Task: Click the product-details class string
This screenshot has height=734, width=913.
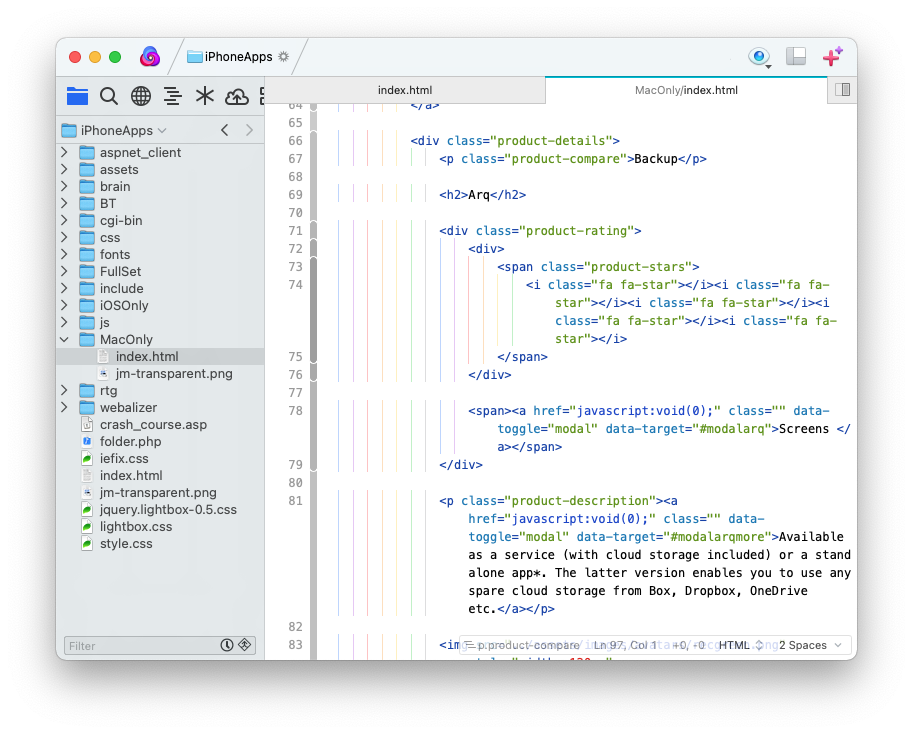Action: tap(551, 141)
